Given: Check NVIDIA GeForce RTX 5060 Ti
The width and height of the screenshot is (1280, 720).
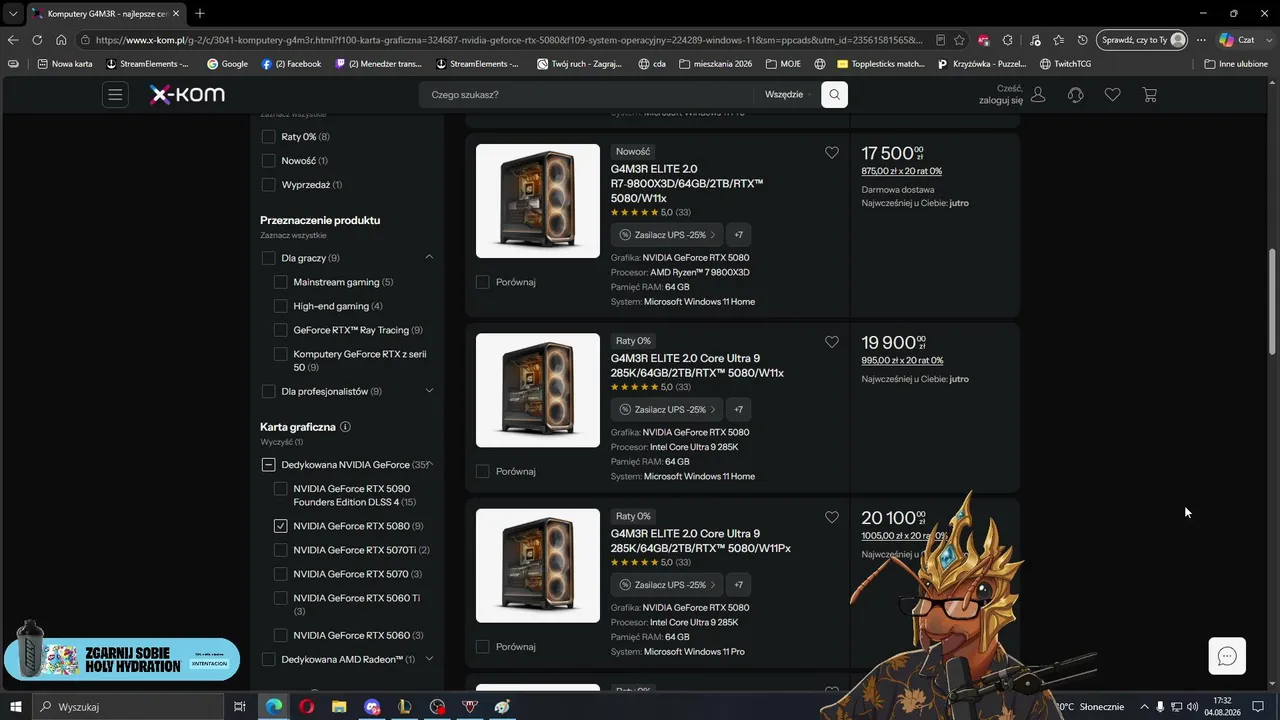Looking at the screenshot, I should pyautogui.click(x=280, y=598).
